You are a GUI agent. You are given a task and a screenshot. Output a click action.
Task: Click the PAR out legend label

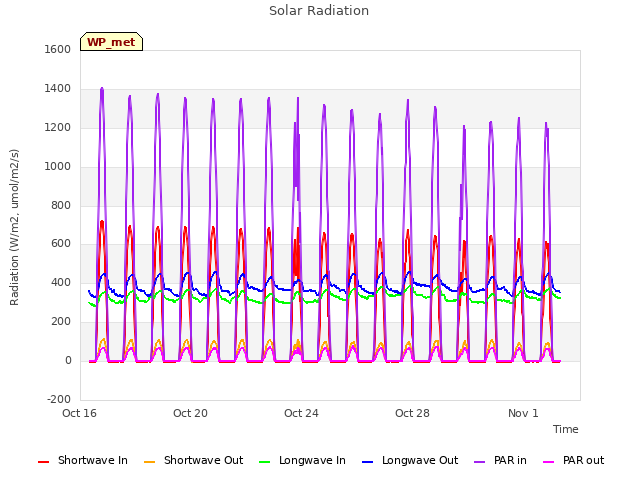click(x=583, y=460)
